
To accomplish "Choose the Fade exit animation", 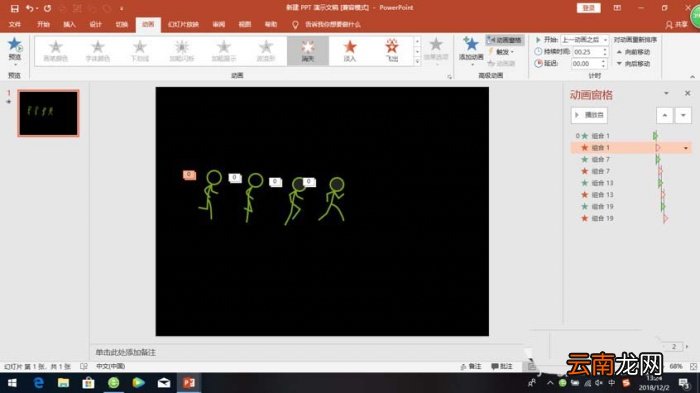I will click(x=350, y=51).
